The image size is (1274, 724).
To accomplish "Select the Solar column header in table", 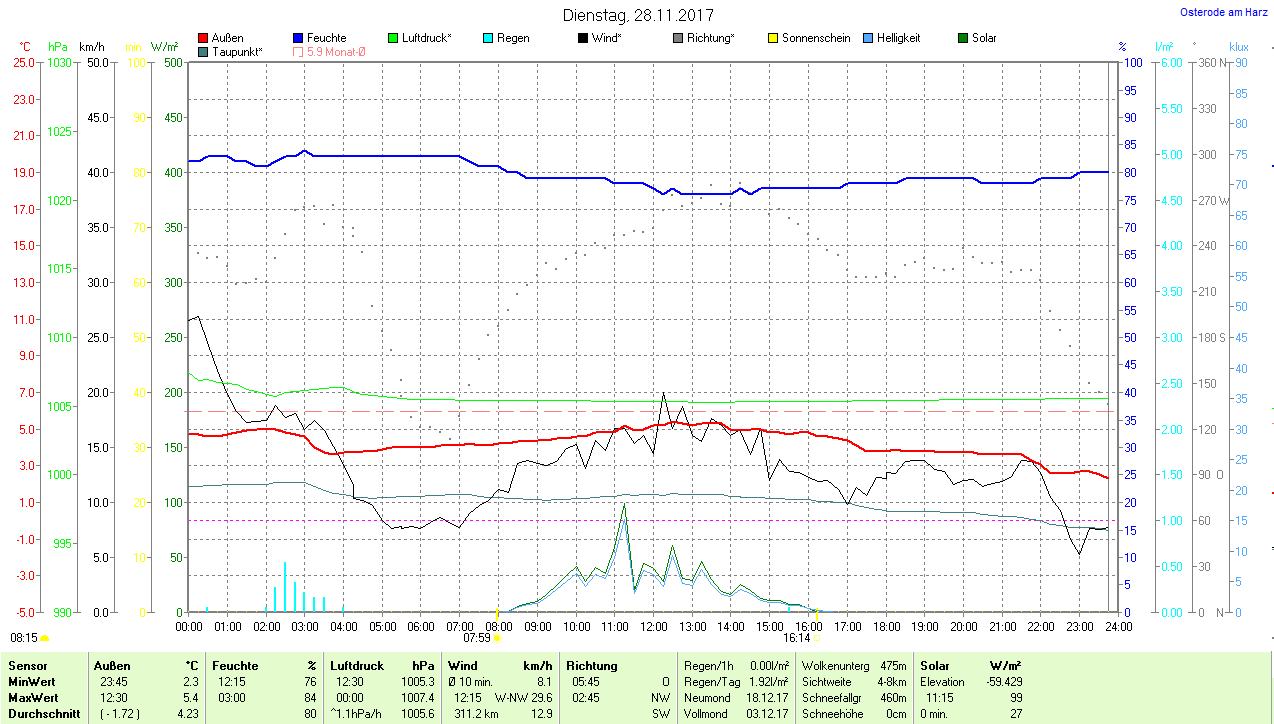I will (934, 665).
